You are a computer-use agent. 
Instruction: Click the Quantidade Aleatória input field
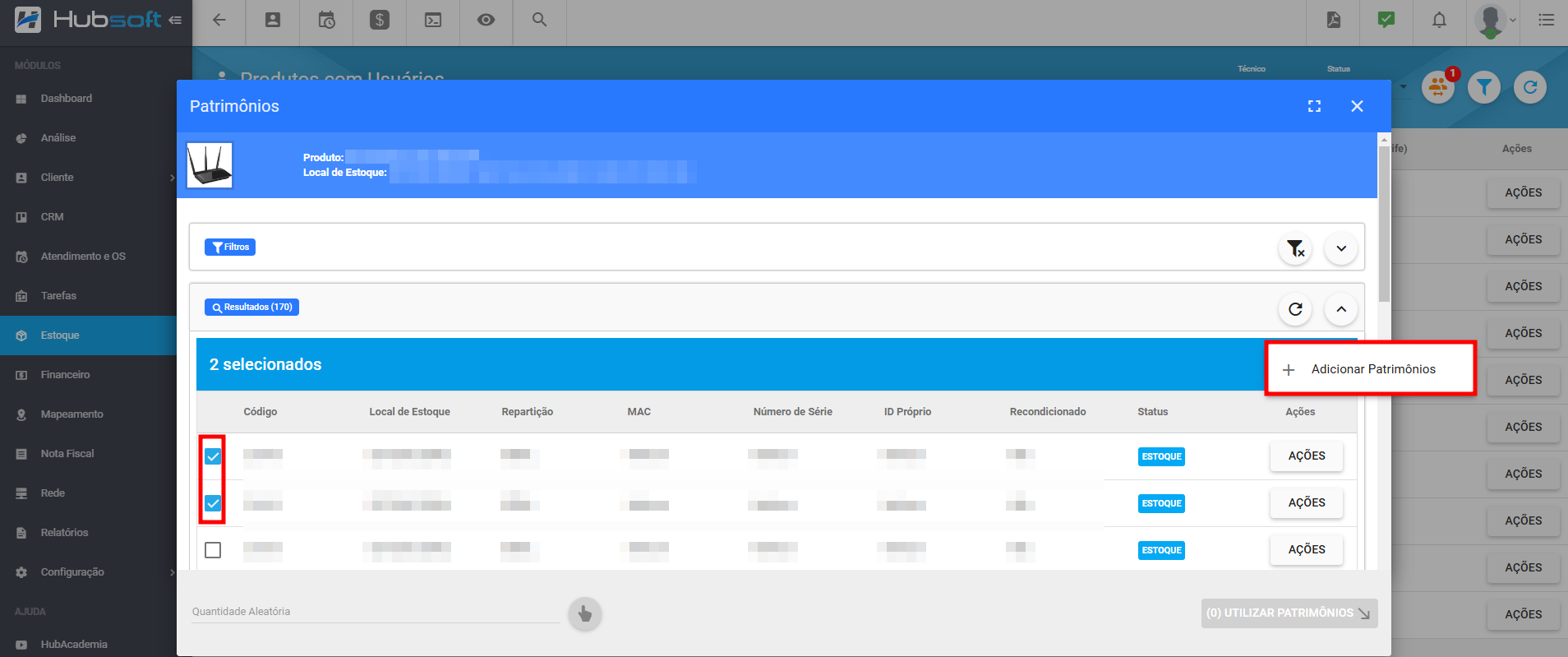[375, 612]
